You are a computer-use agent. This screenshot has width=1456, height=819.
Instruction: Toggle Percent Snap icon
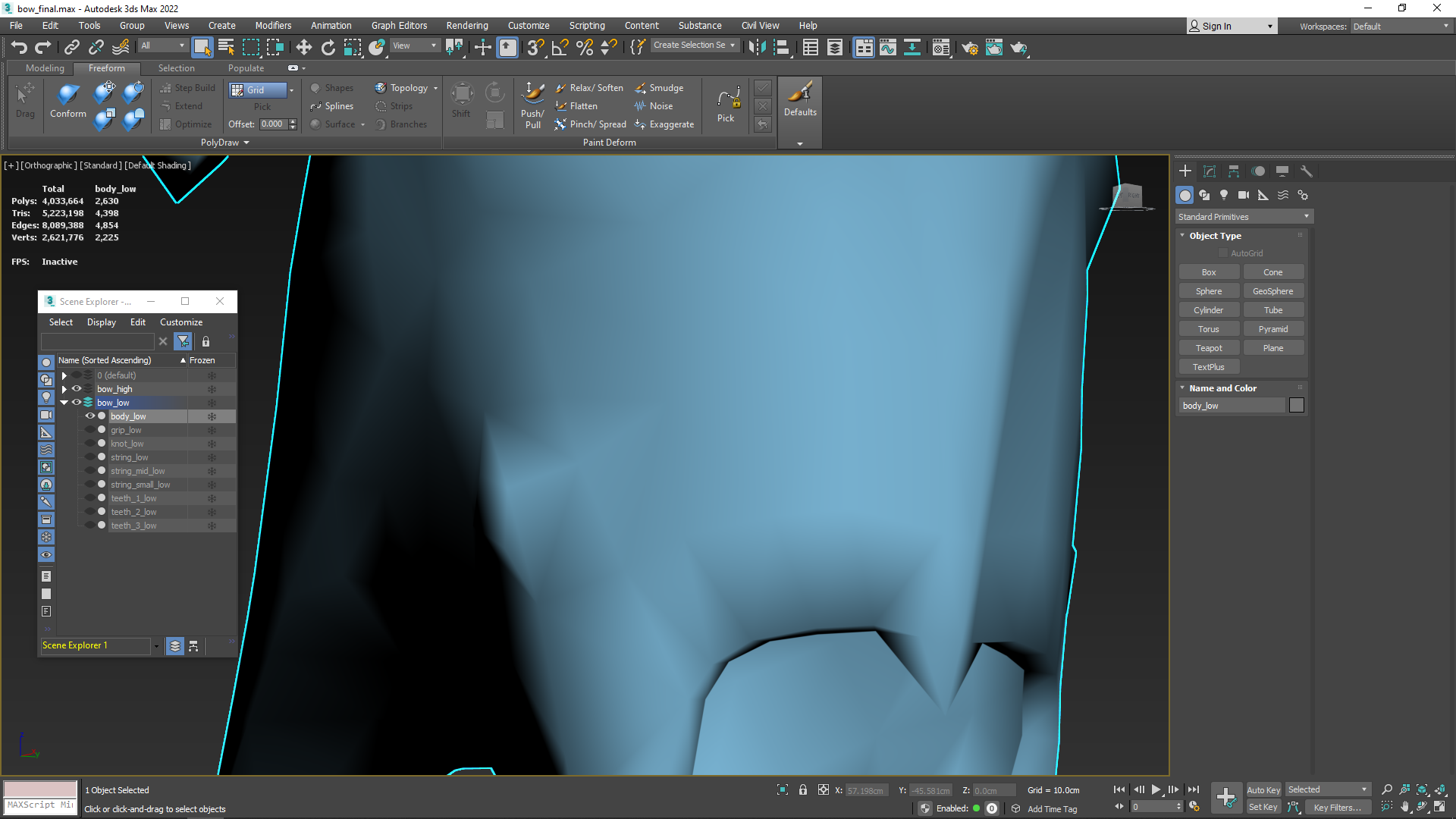(x=584, y=47)
